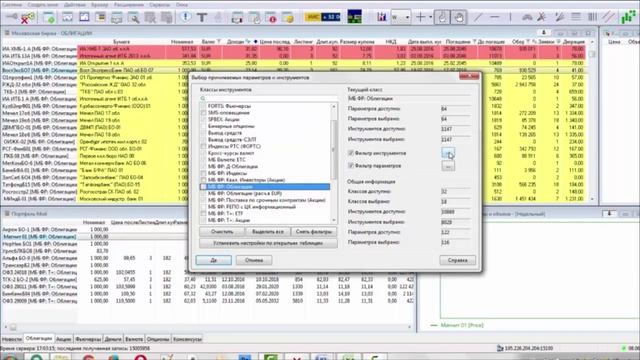
Task: Click the Выделить все button
Action: 268,232
